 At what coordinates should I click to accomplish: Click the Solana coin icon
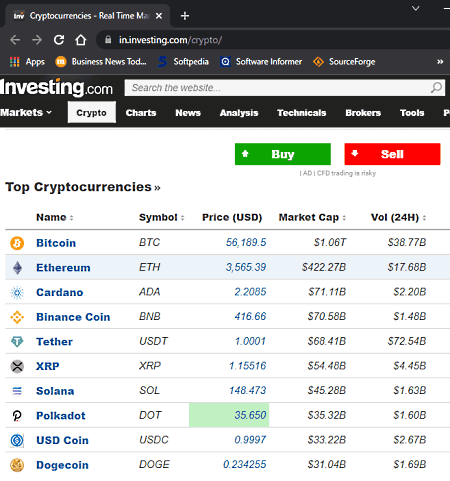point(17,391)
